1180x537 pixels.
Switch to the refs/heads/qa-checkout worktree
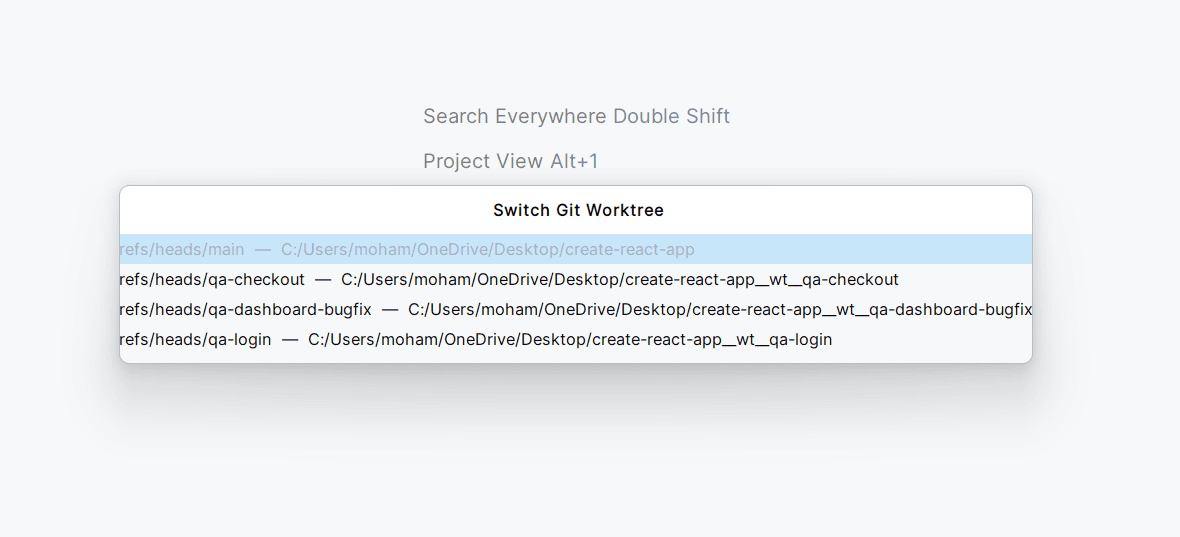(x=576, y=280)
